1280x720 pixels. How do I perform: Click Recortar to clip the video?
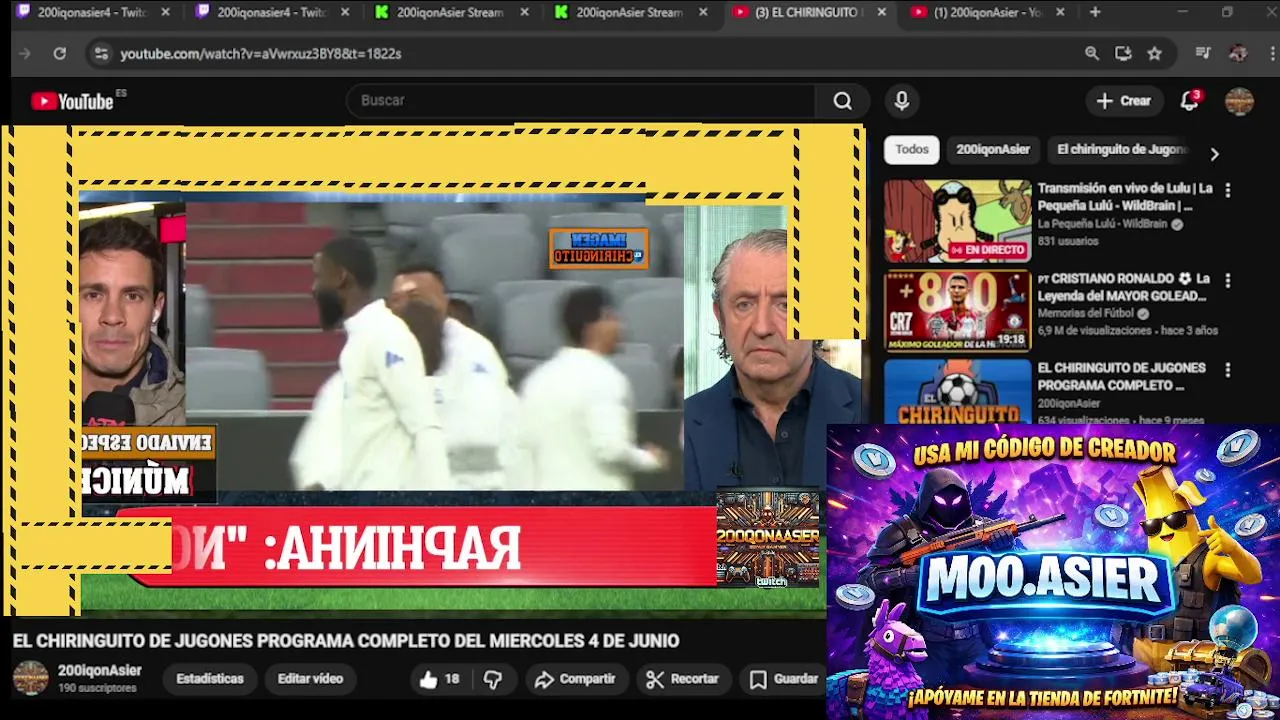683,679
